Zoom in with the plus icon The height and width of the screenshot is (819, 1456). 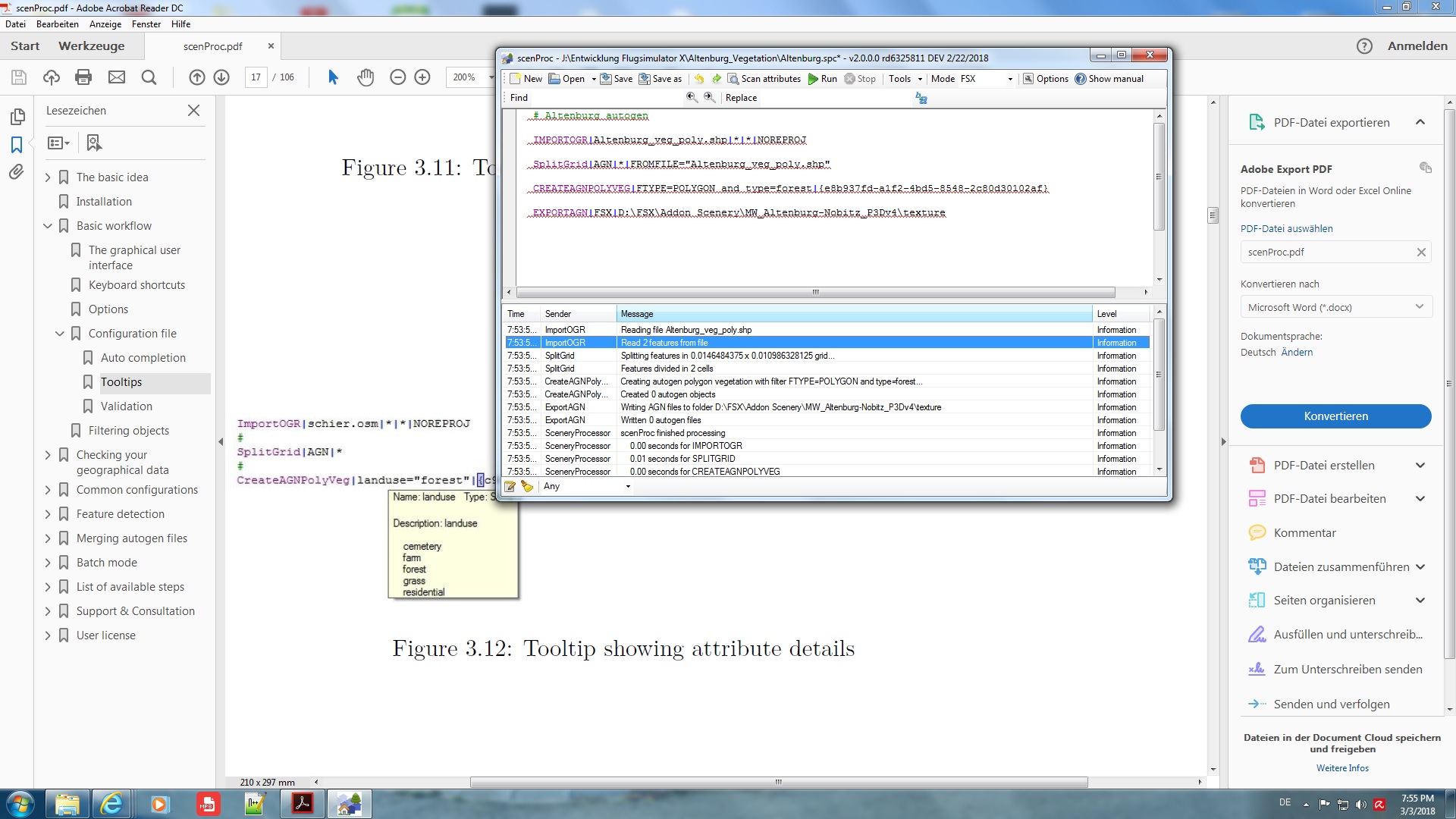422,77
